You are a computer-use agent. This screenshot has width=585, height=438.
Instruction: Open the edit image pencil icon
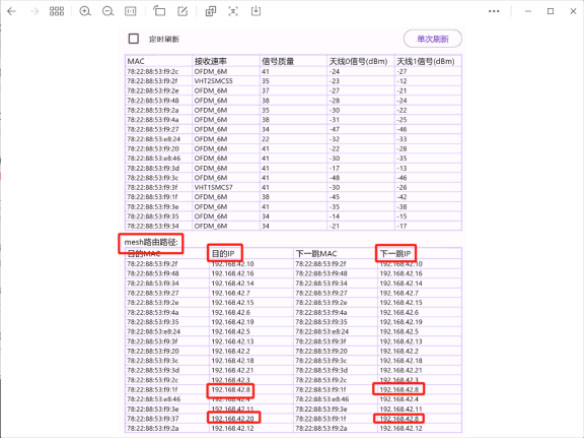tap(182, 11)
